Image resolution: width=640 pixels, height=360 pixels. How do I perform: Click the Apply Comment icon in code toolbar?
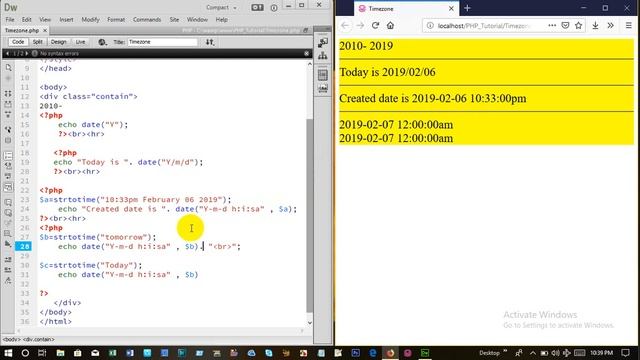[x=8, y=202]
